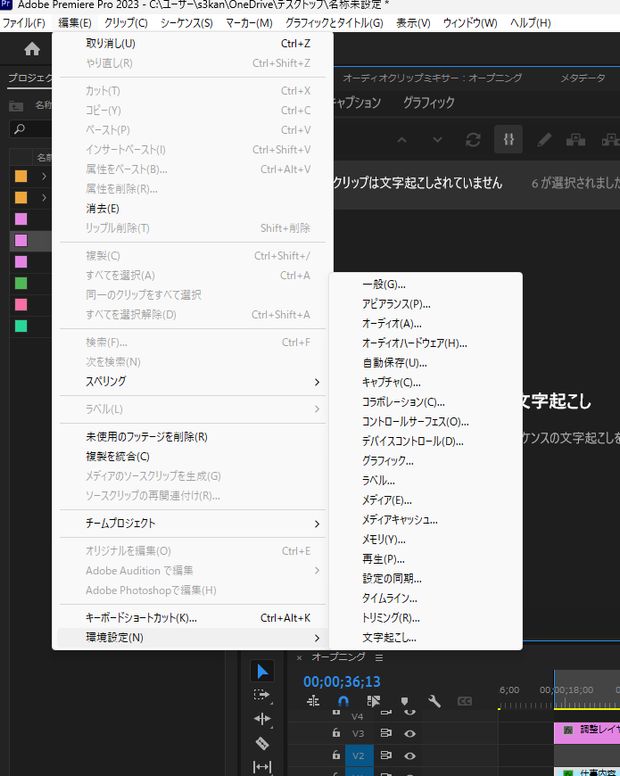Viewport: 620px width, 776px height.
Task: Open the マーカー(M) menu
Action: pyautogui.click(x=249, y=23)
